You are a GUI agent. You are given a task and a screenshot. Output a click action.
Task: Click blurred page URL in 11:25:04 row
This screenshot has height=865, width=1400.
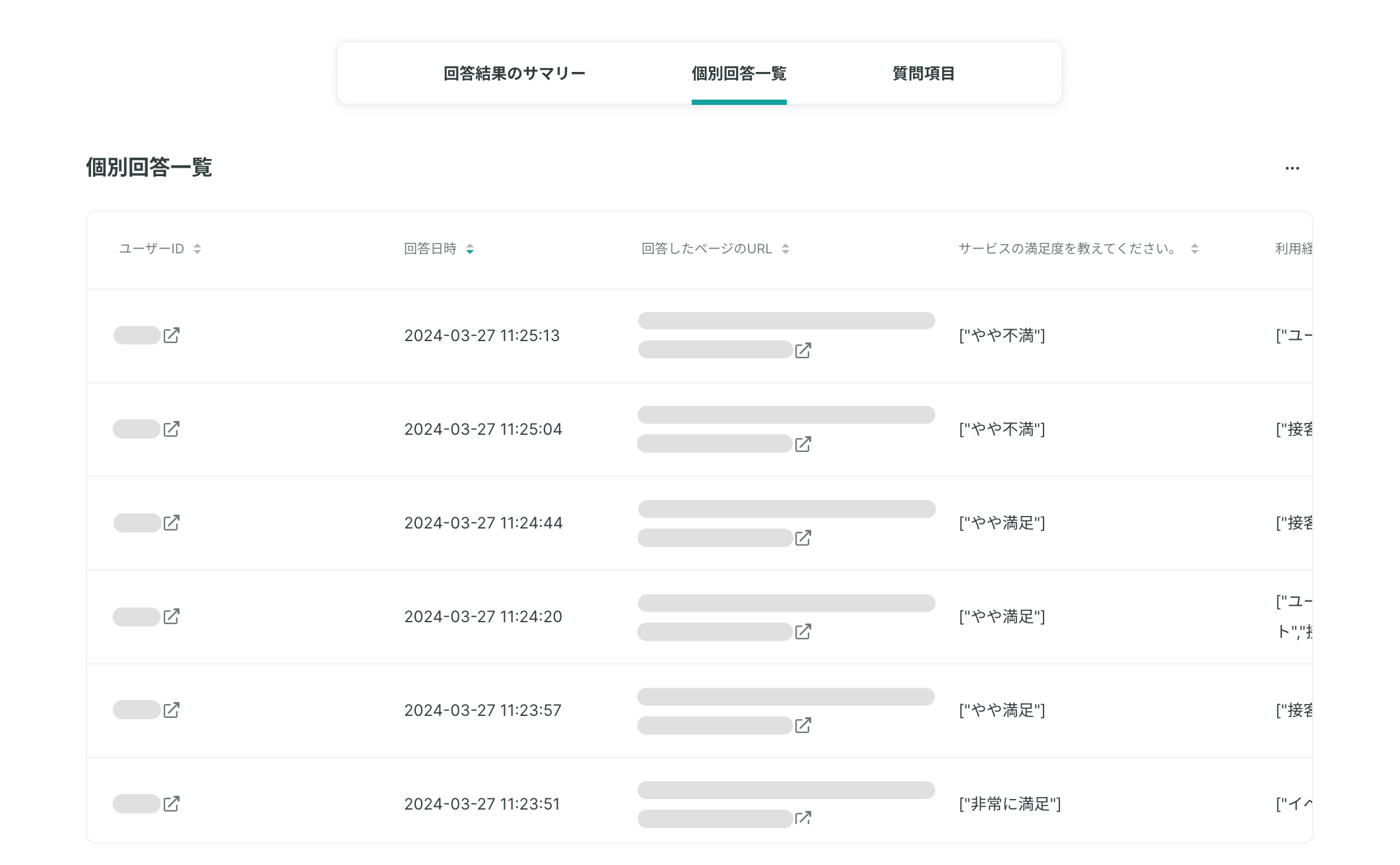pyautogui.click(x=786, y=429)
